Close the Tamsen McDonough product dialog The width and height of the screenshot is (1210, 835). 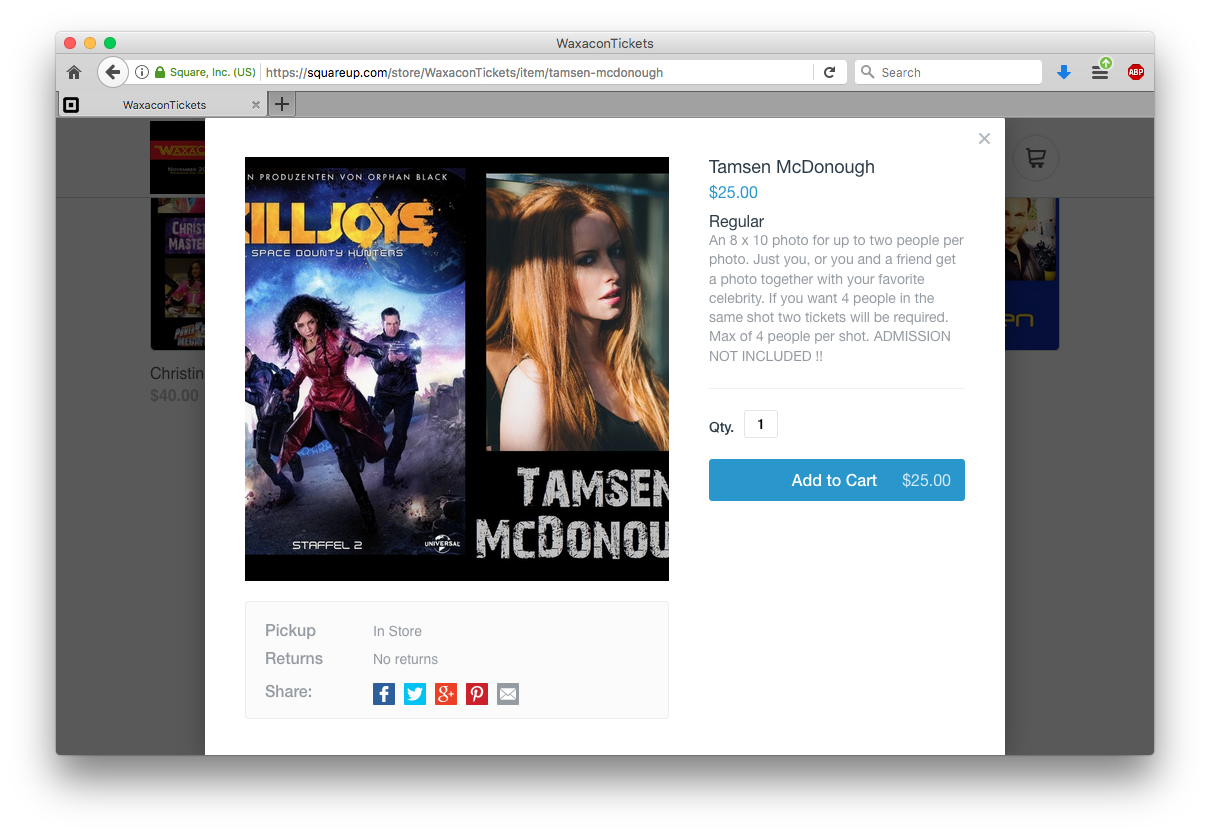click(x=984, y=139)
